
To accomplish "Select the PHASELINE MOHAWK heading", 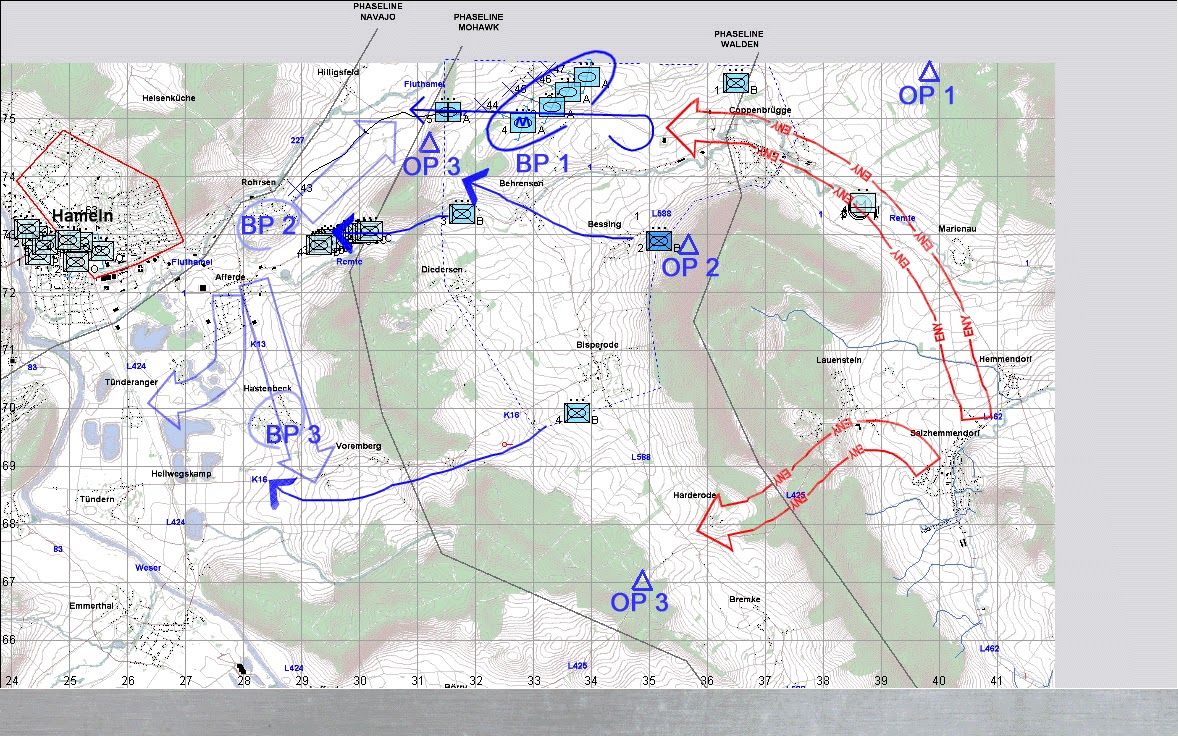I will click(x=479, y=22).
